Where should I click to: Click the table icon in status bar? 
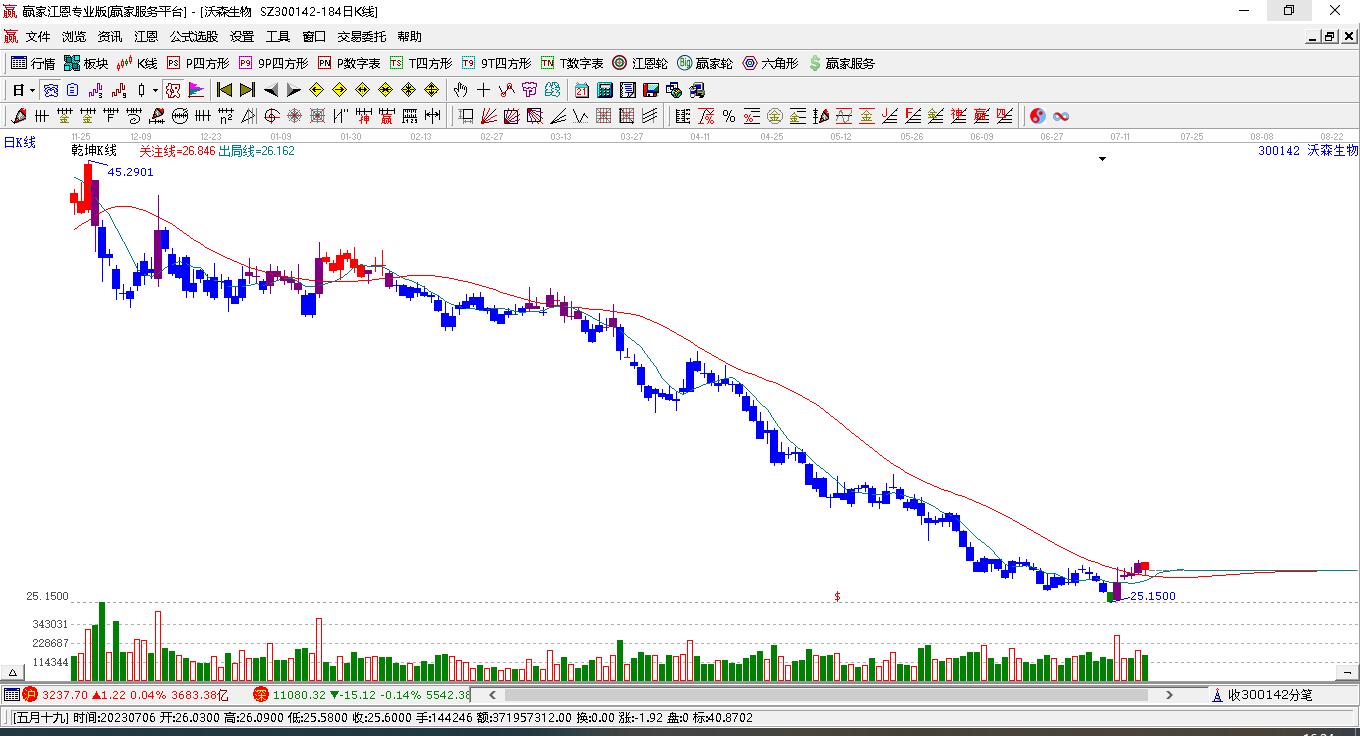click(x=11, y=694)
